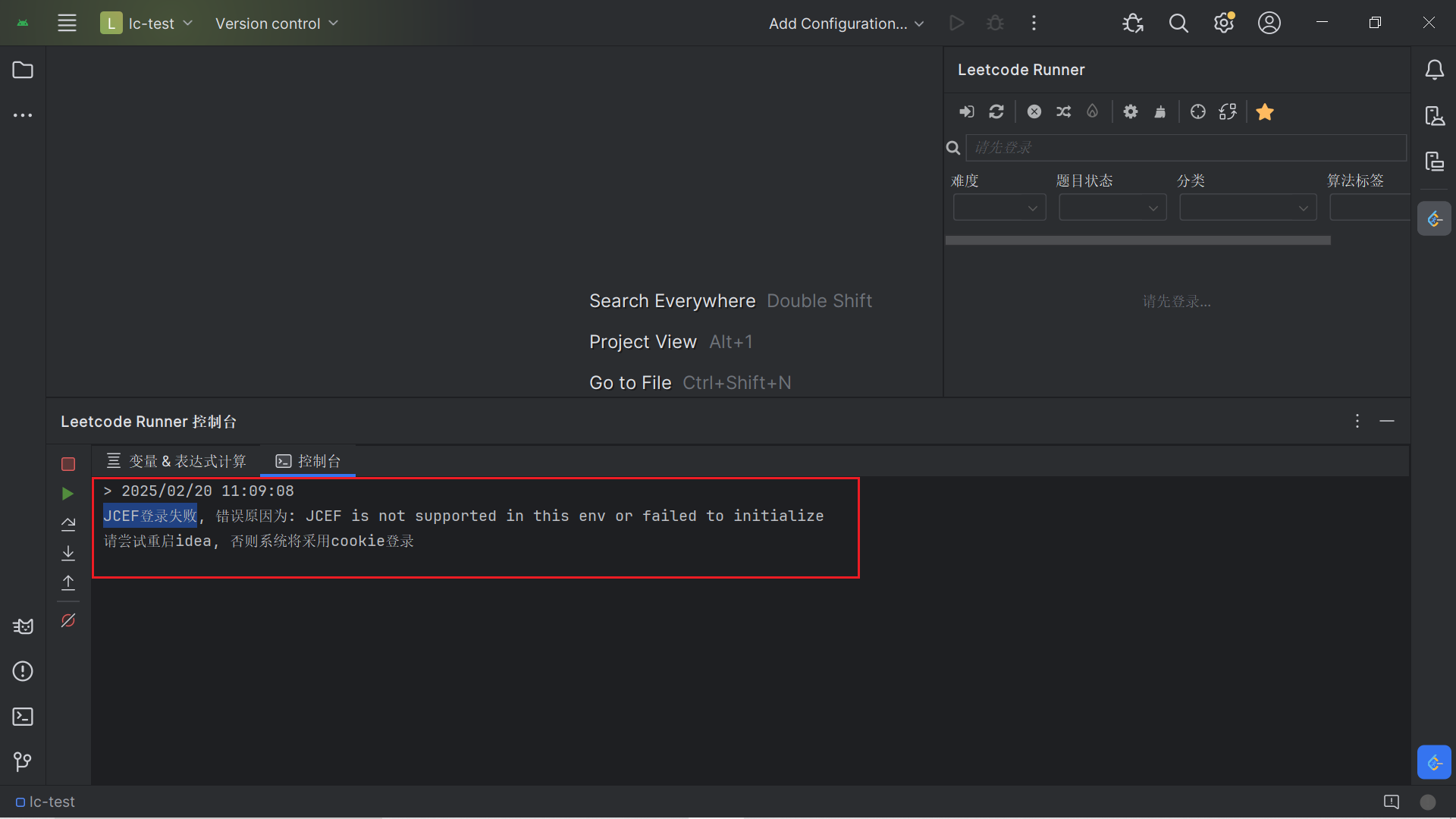Open More tool windows ellipsis on left bar
The image size is (1456, 819).
(x=23, y=115)
